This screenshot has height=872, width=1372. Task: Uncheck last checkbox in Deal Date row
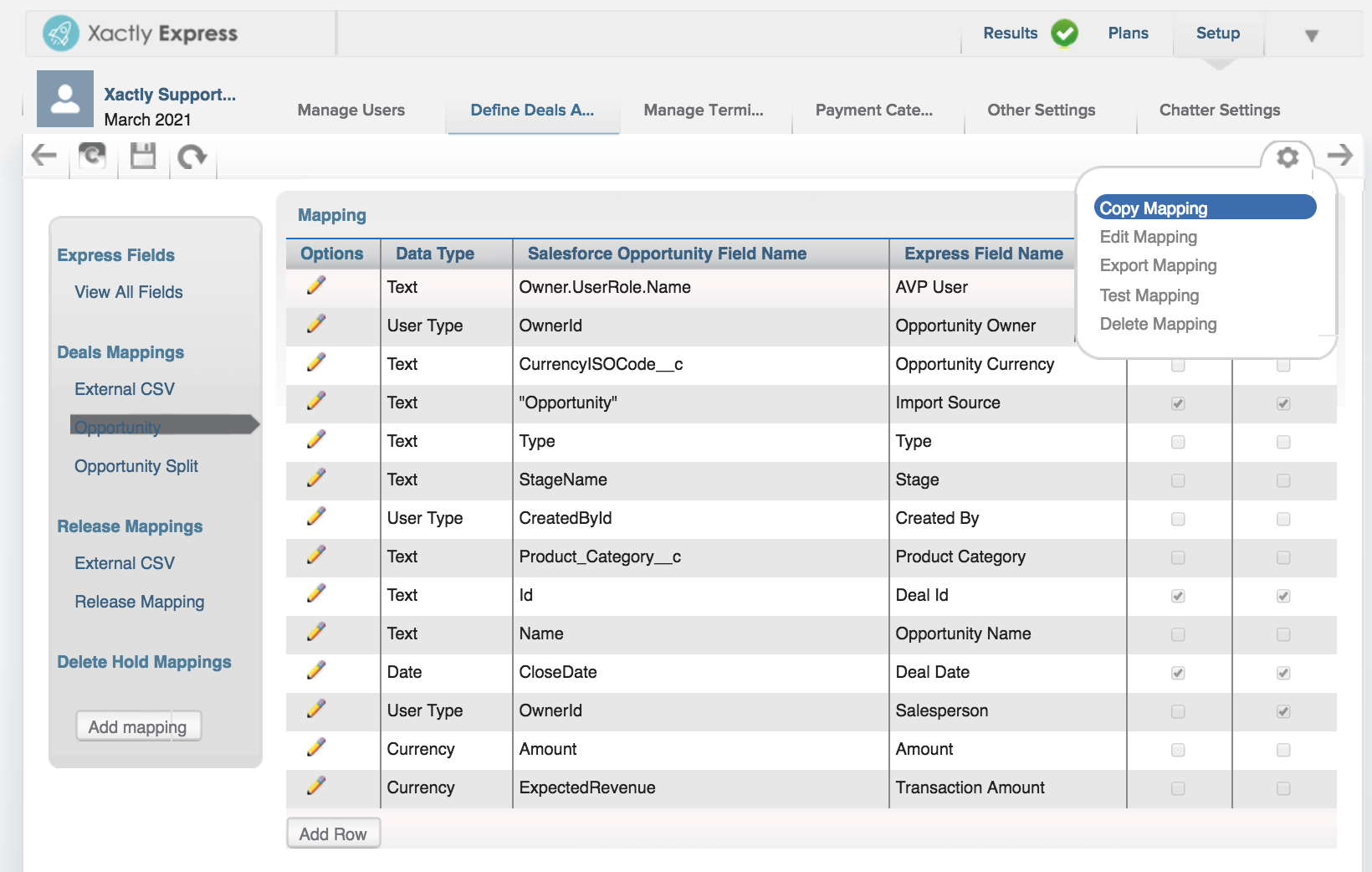tap(1283, 673)
